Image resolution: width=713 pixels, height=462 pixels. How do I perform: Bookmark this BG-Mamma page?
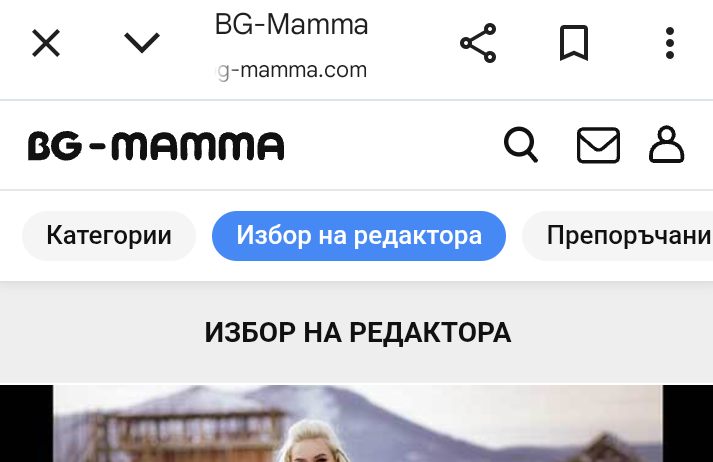(x=574, y=43)
